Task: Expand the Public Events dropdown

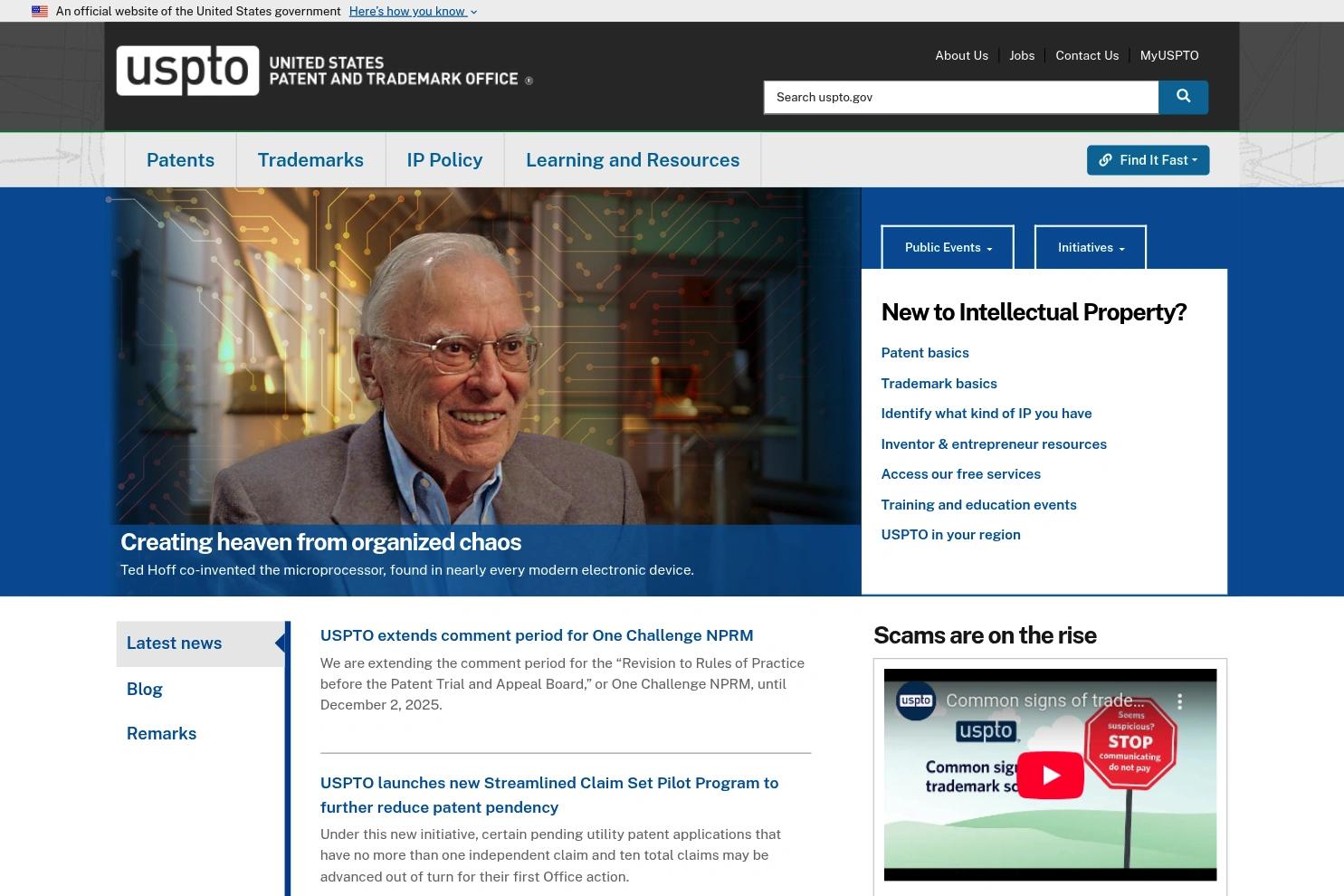Action: coord(948,247)
